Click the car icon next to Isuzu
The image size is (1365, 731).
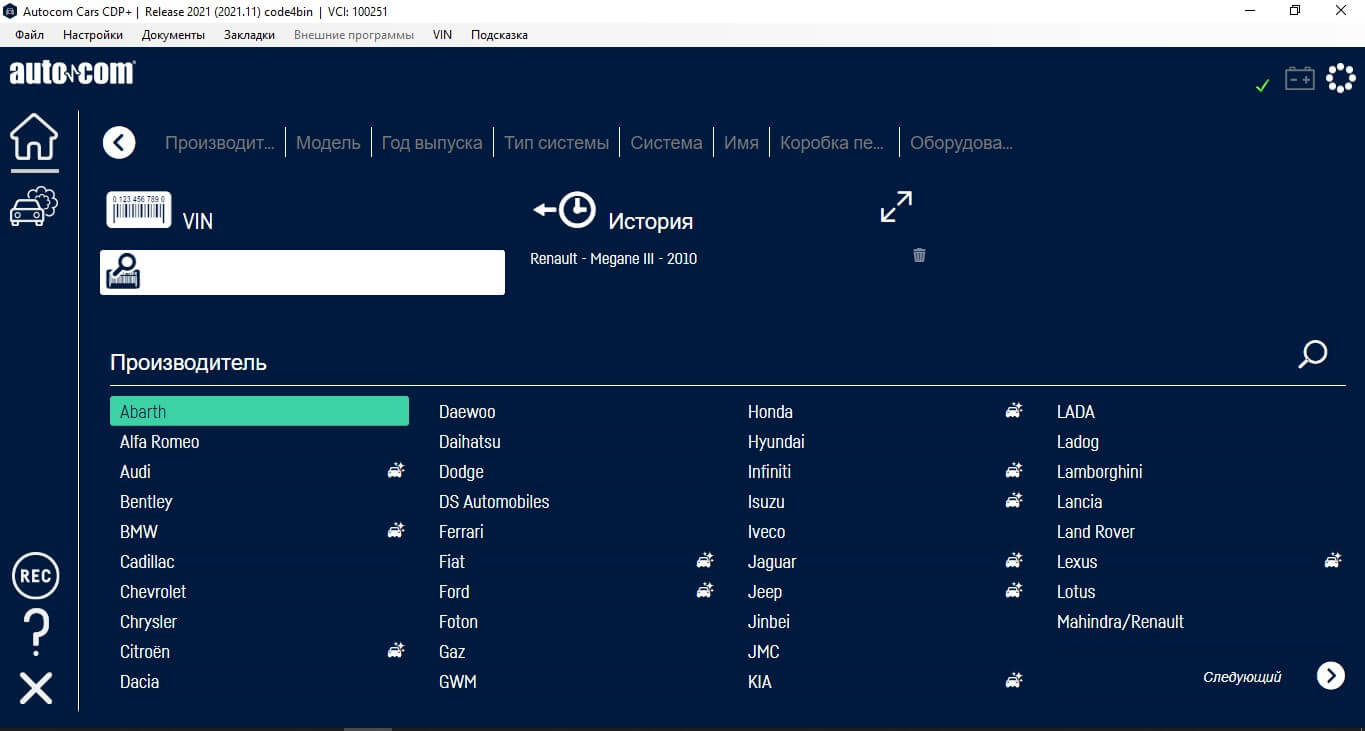click(1014, 500)
